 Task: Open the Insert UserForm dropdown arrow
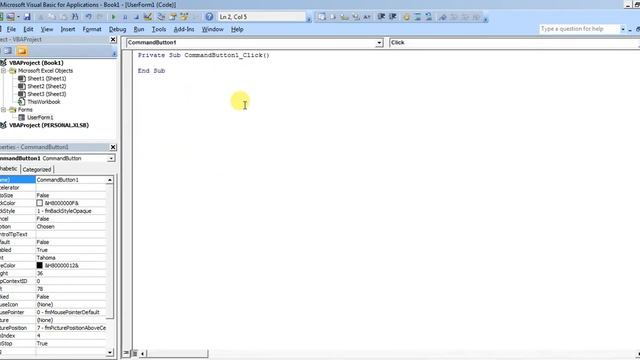point(18,17)
